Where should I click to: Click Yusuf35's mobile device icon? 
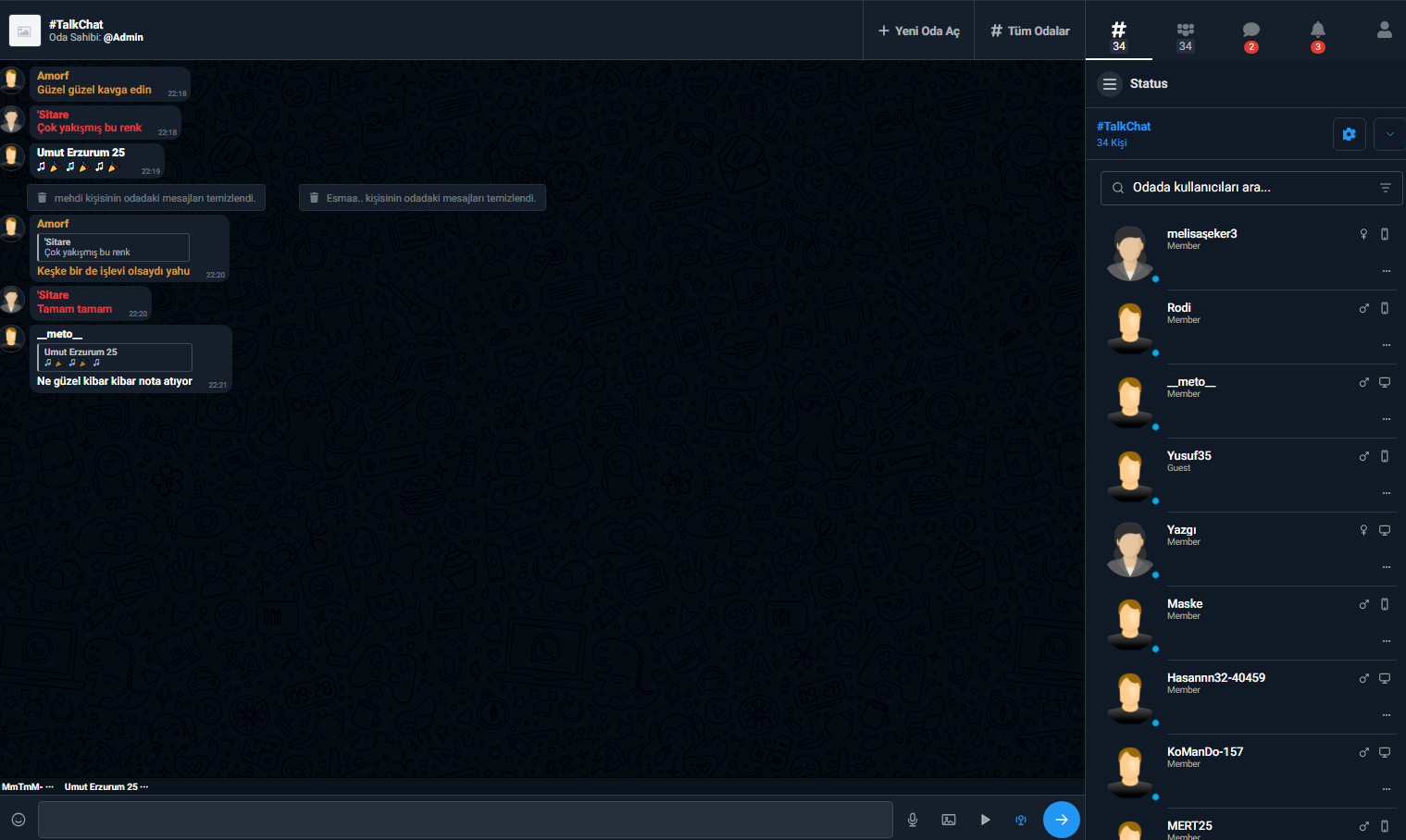(x=1385, y=456)
